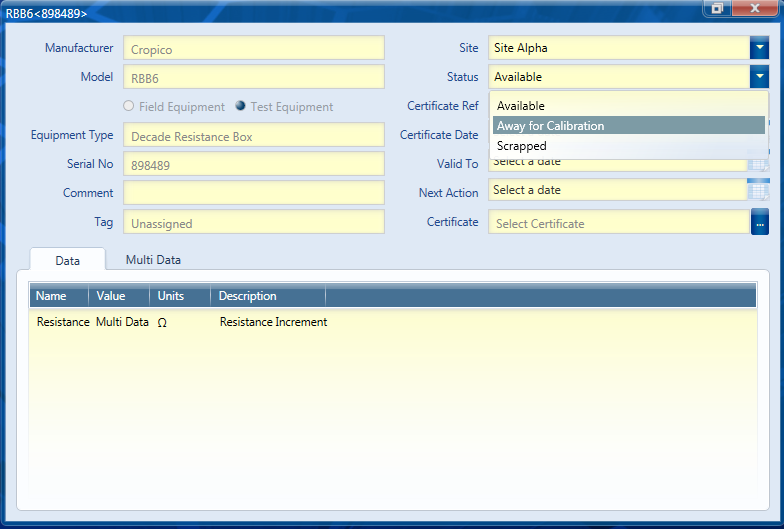Pick Scrapped from the Status list

point(628,146)
